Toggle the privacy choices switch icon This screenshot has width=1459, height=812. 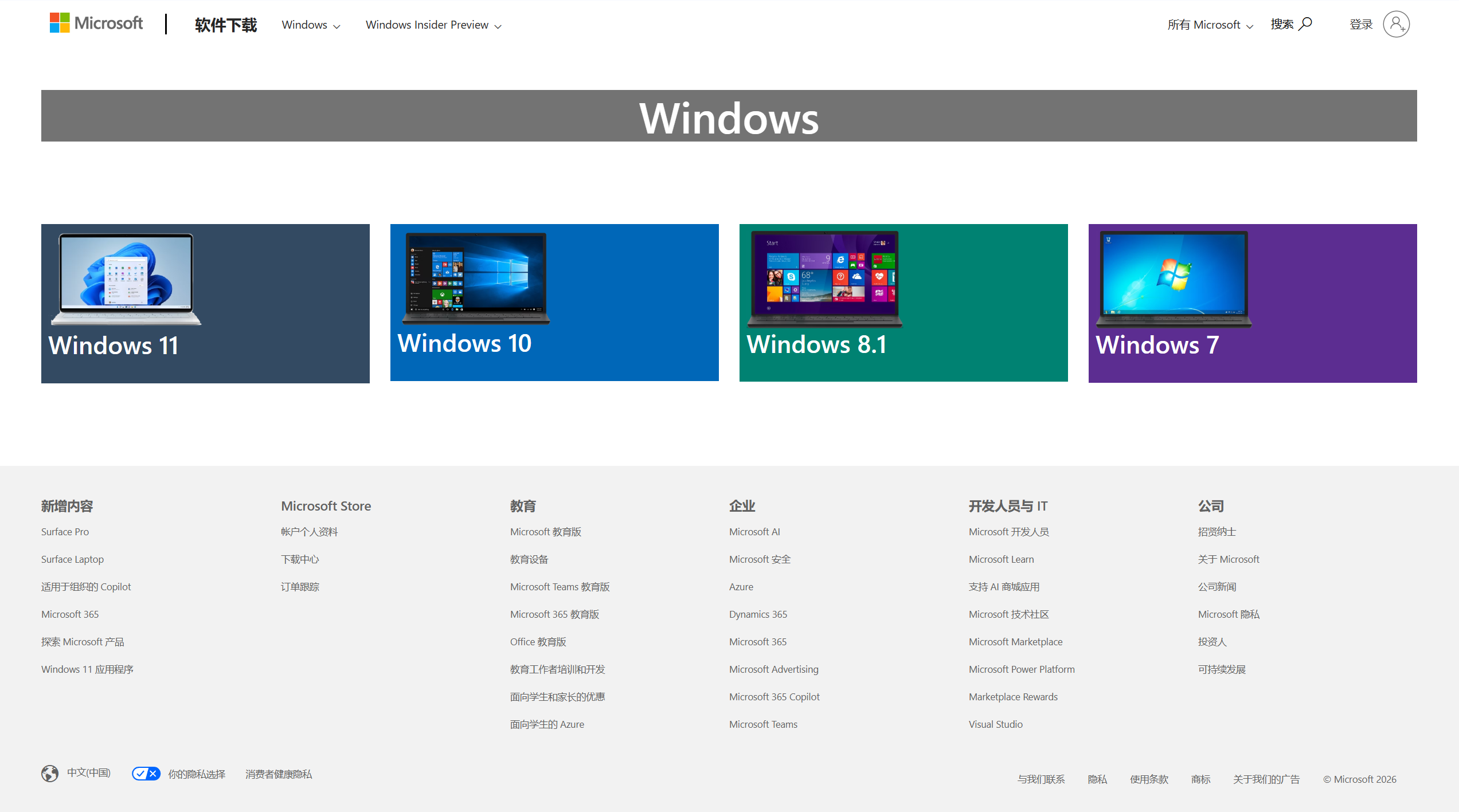(146, 774)
